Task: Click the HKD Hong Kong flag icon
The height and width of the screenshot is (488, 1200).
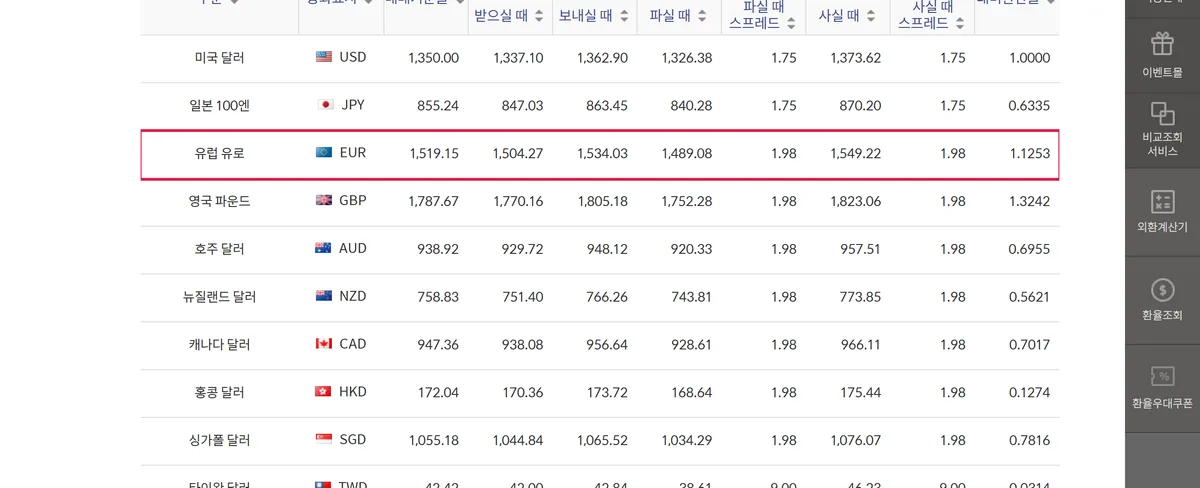Action: pos(323,391)
